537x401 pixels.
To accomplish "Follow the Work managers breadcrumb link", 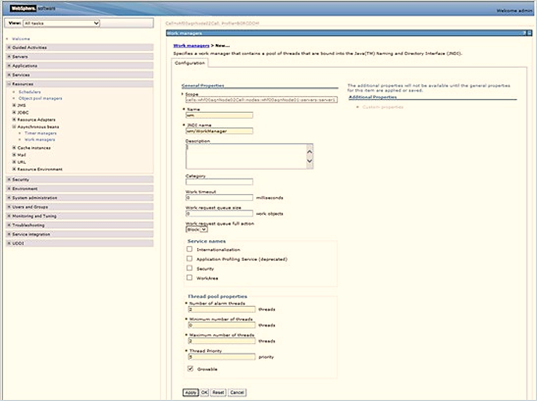I will pos(191,46).
